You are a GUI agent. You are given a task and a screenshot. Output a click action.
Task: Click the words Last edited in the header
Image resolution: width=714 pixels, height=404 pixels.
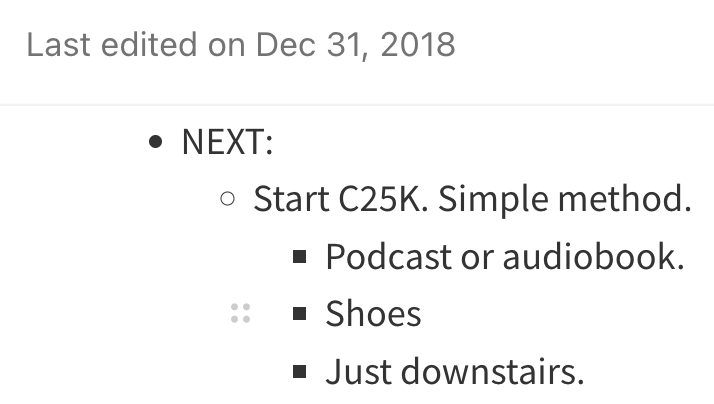pos(112,45)
